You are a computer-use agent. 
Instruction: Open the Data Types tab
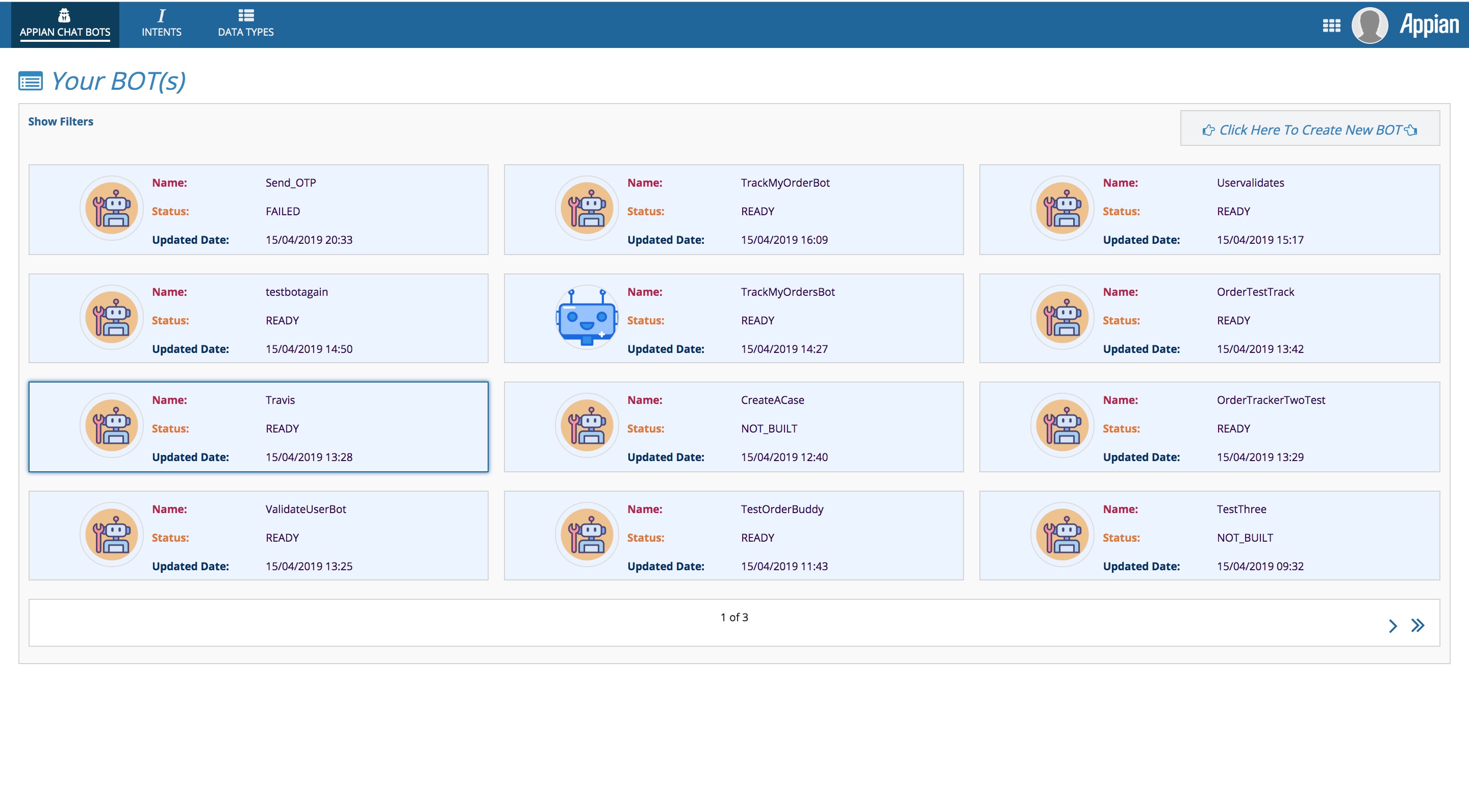click(x=245, y=24)
